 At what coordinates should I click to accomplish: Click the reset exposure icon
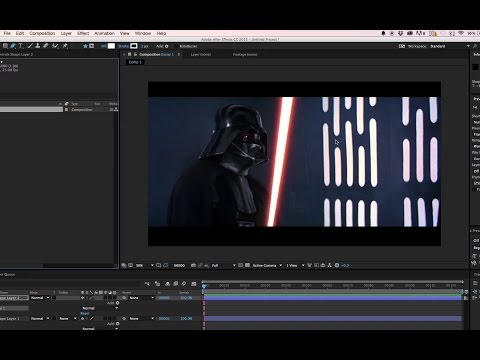[337, 265]
